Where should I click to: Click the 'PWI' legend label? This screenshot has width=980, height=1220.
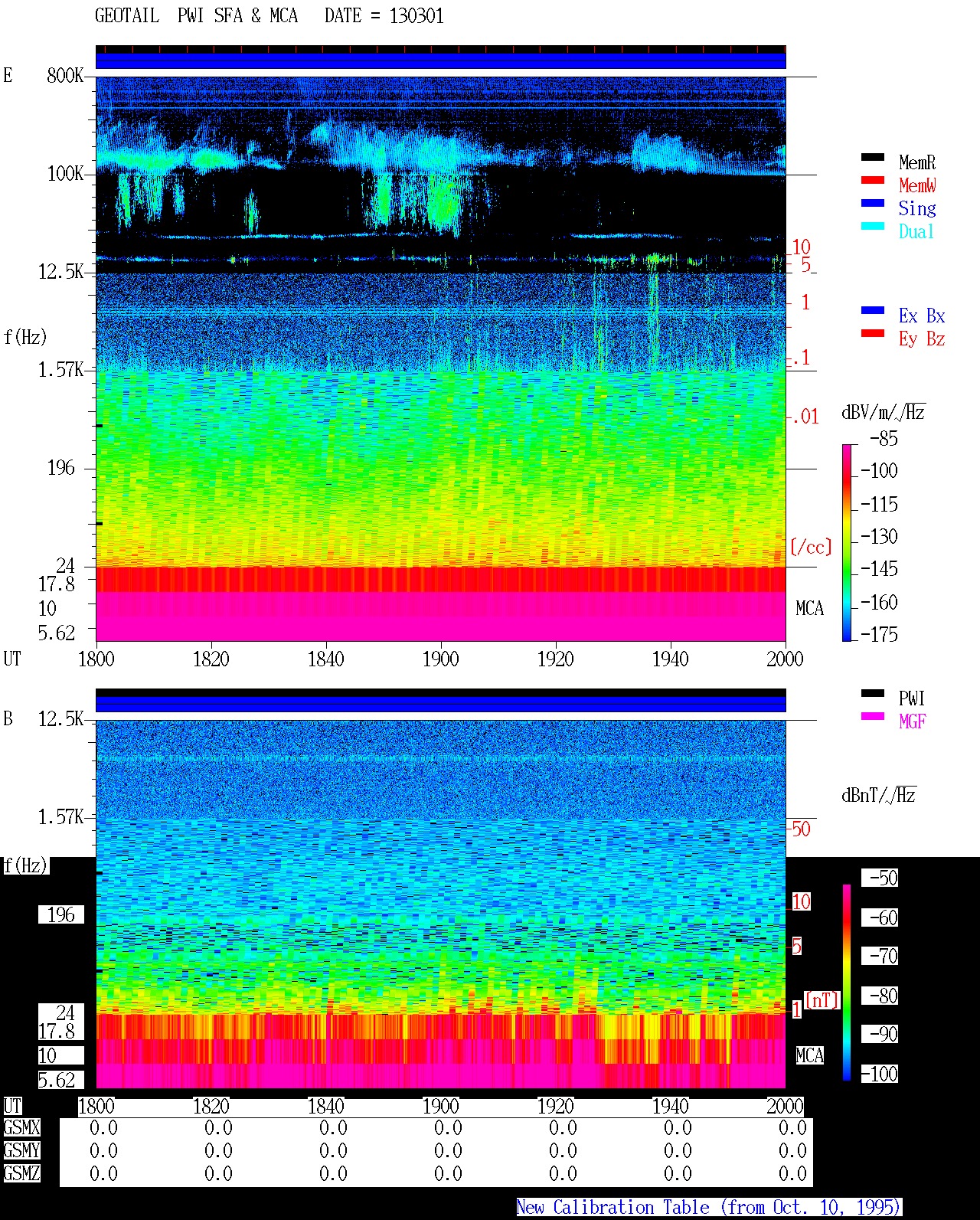pyautogui.click(x=912, y=698)
